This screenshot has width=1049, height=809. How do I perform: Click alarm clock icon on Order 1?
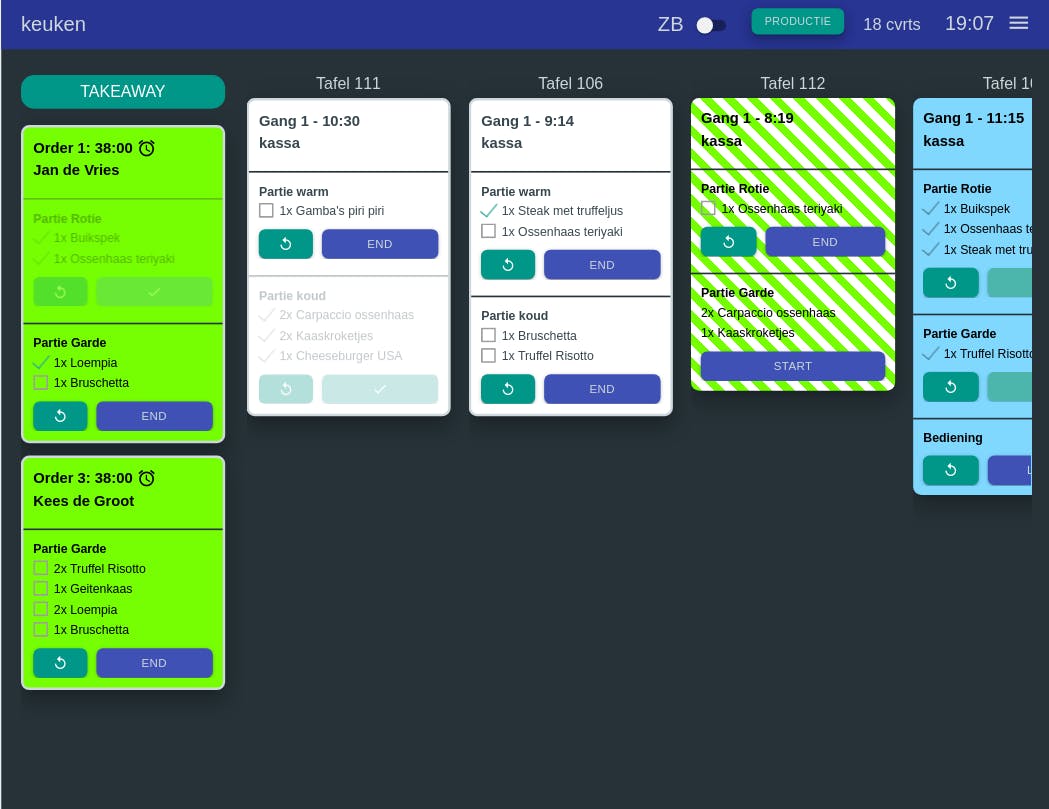147,148
